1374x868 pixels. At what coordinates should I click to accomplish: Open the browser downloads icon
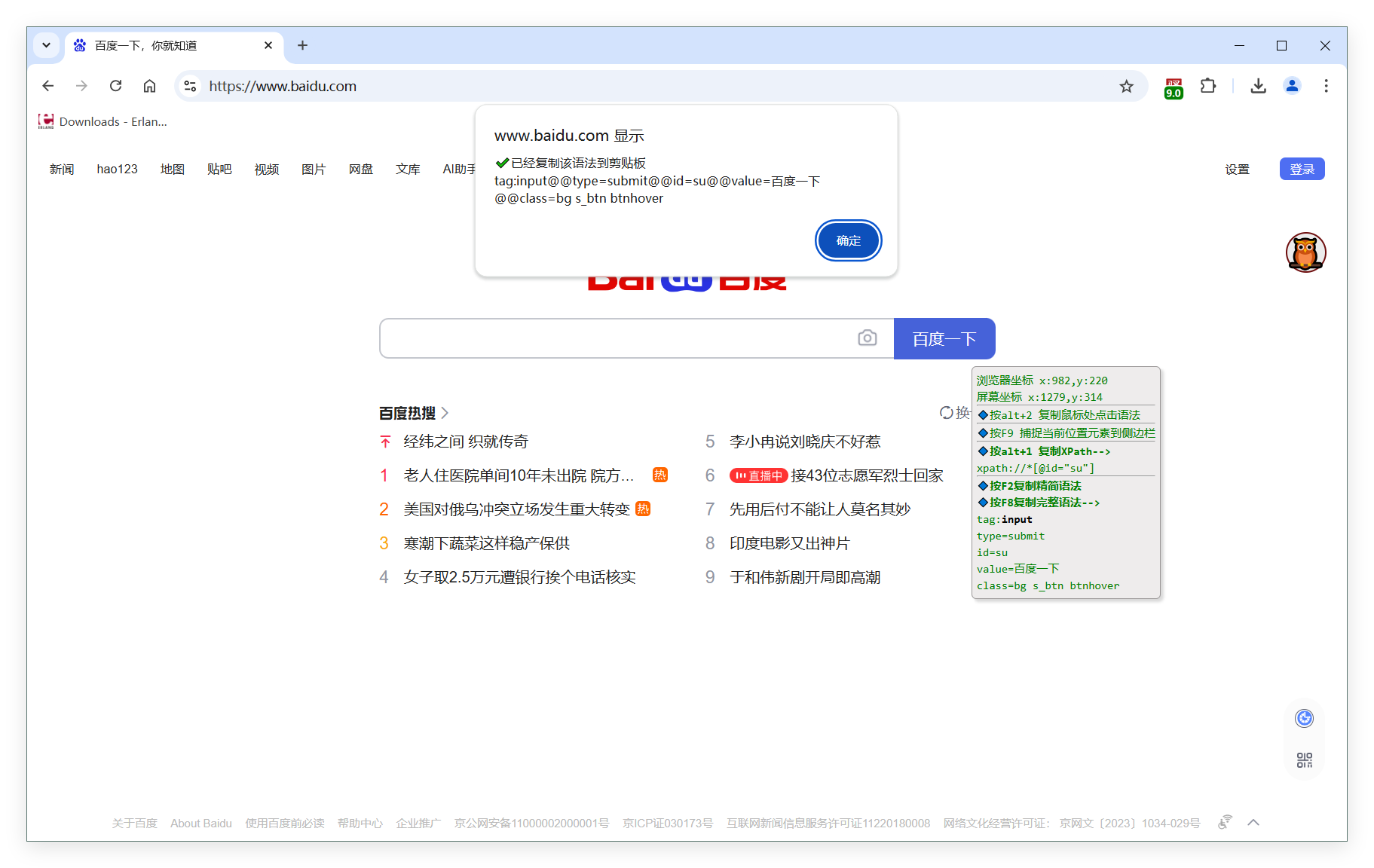point(1258,86)
